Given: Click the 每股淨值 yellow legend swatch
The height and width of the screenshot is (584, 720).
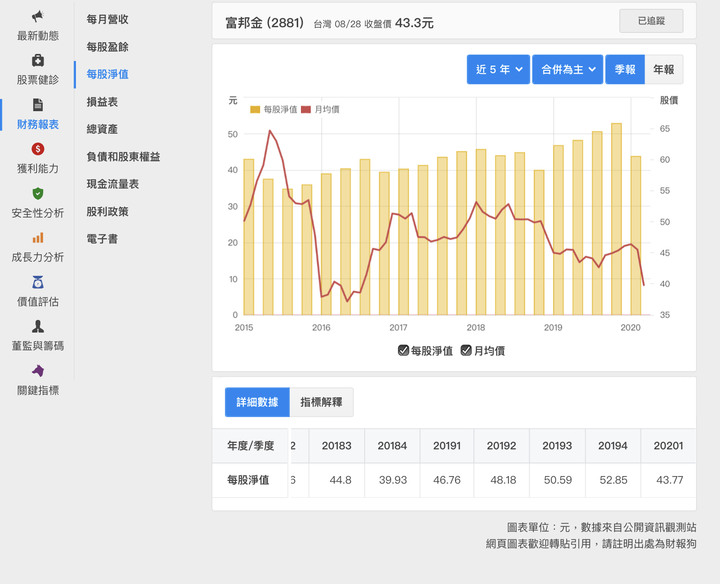Looking at the screenshot, I should [x=255, y=109].
